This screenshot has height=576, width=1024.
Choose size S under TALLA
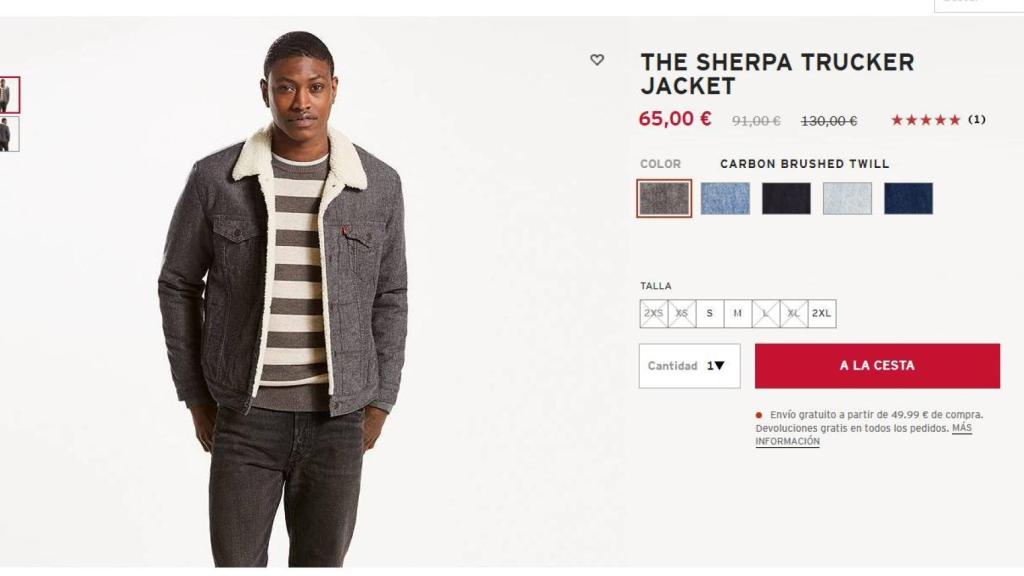(x=709, y=313)
